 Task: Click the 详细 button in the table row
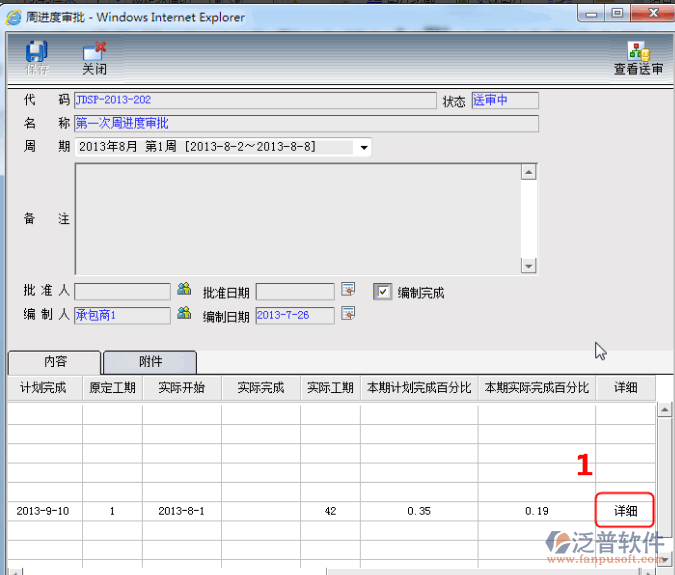pos(625,511)
